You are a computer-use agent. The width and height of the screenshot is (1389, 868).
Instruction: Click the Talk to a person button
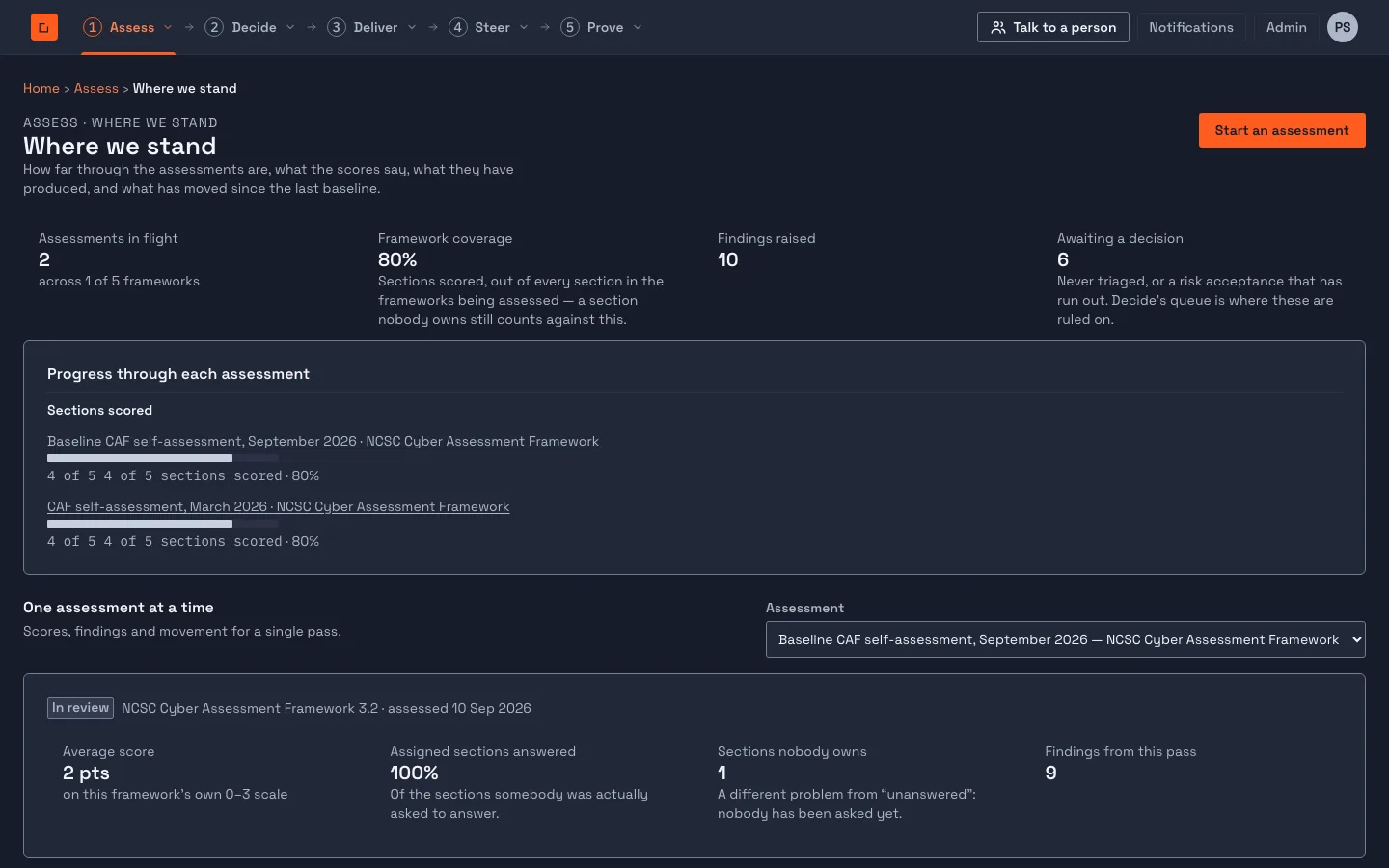click(1053, 27)
